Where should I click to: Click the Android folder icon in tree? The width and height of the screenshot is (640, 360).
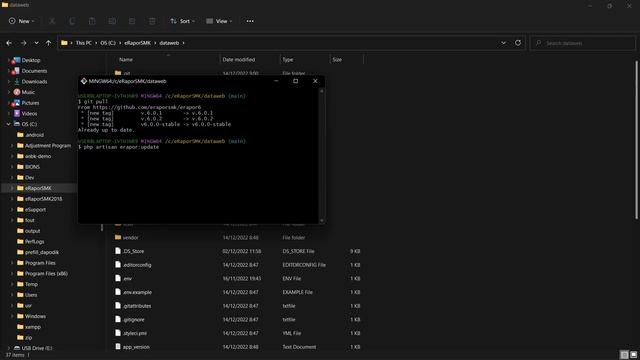[20, 135]
